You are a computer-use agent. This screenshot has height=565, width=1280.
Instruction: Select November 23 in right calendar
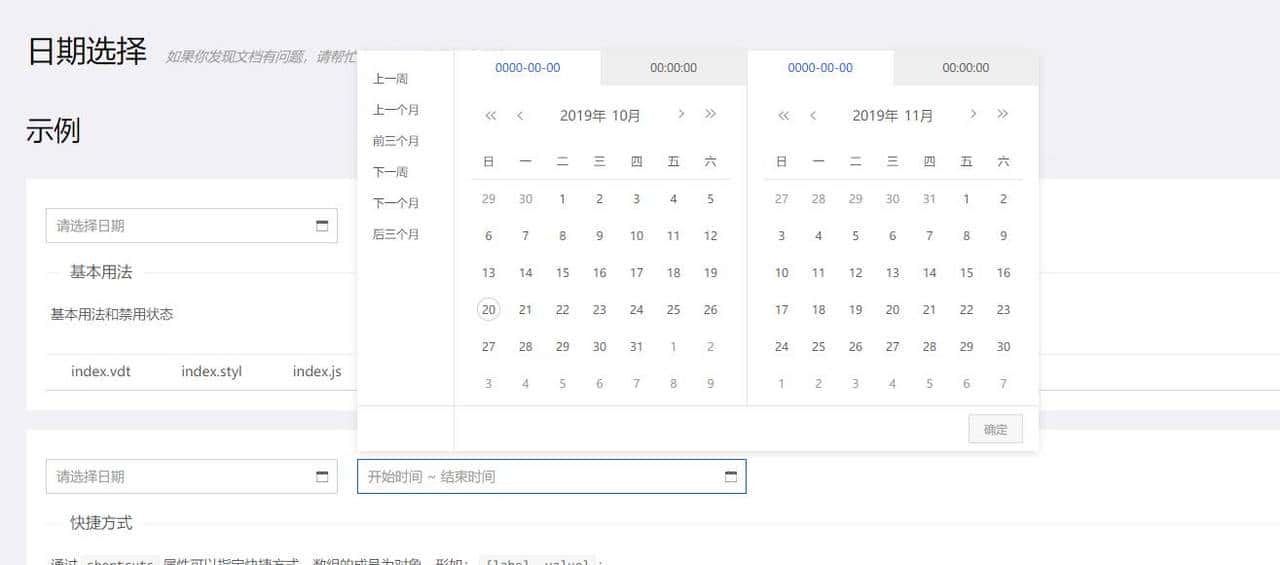[x=1003, y=310]
